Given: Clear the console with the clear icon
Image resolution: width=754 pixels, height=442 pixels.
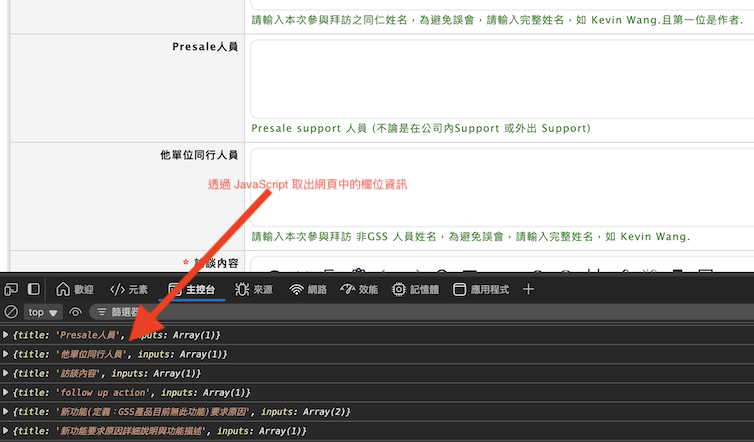Looking at the screenshot, I should pyautogui.click(x=11, y=312).
